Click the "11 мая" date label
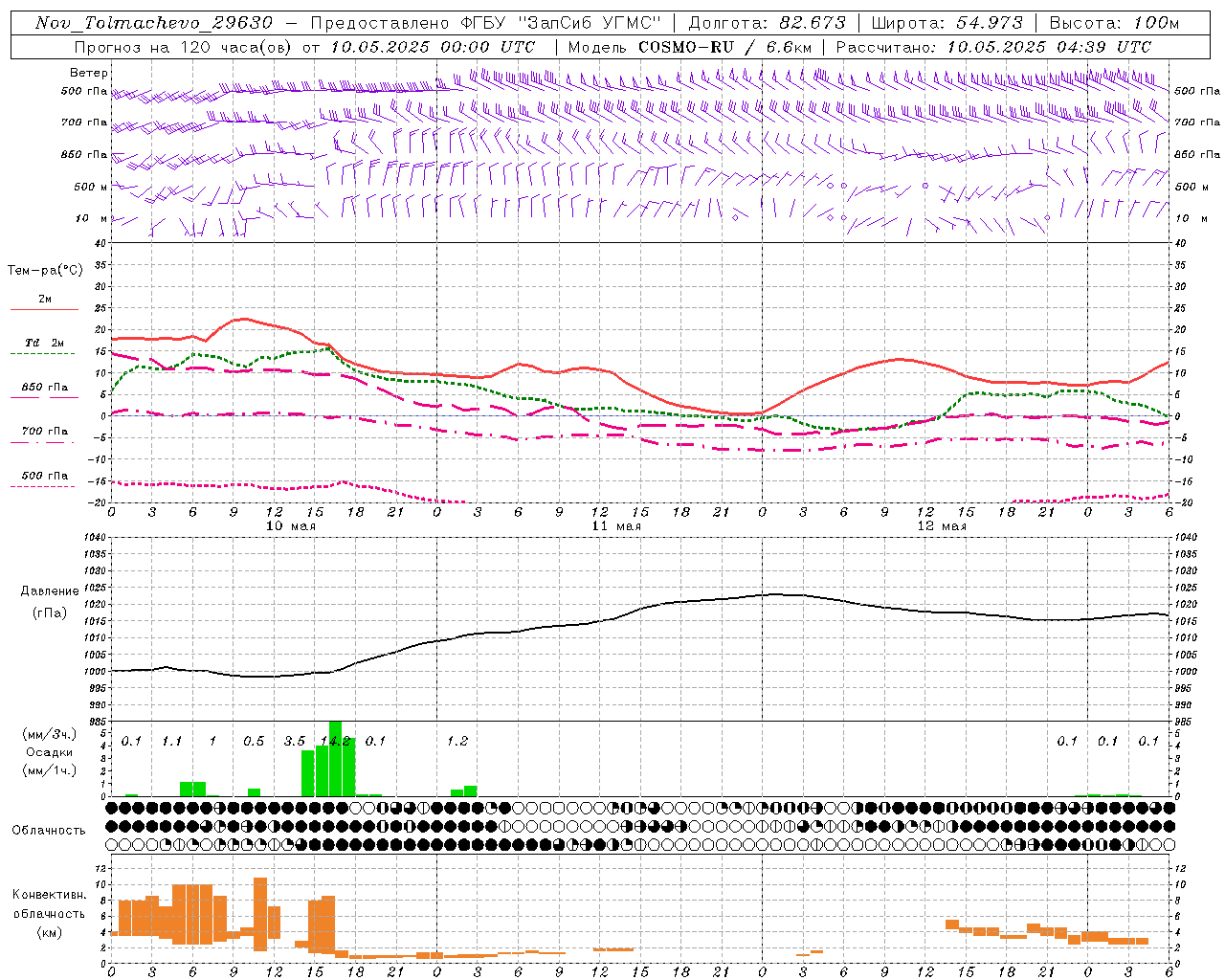 615,526
